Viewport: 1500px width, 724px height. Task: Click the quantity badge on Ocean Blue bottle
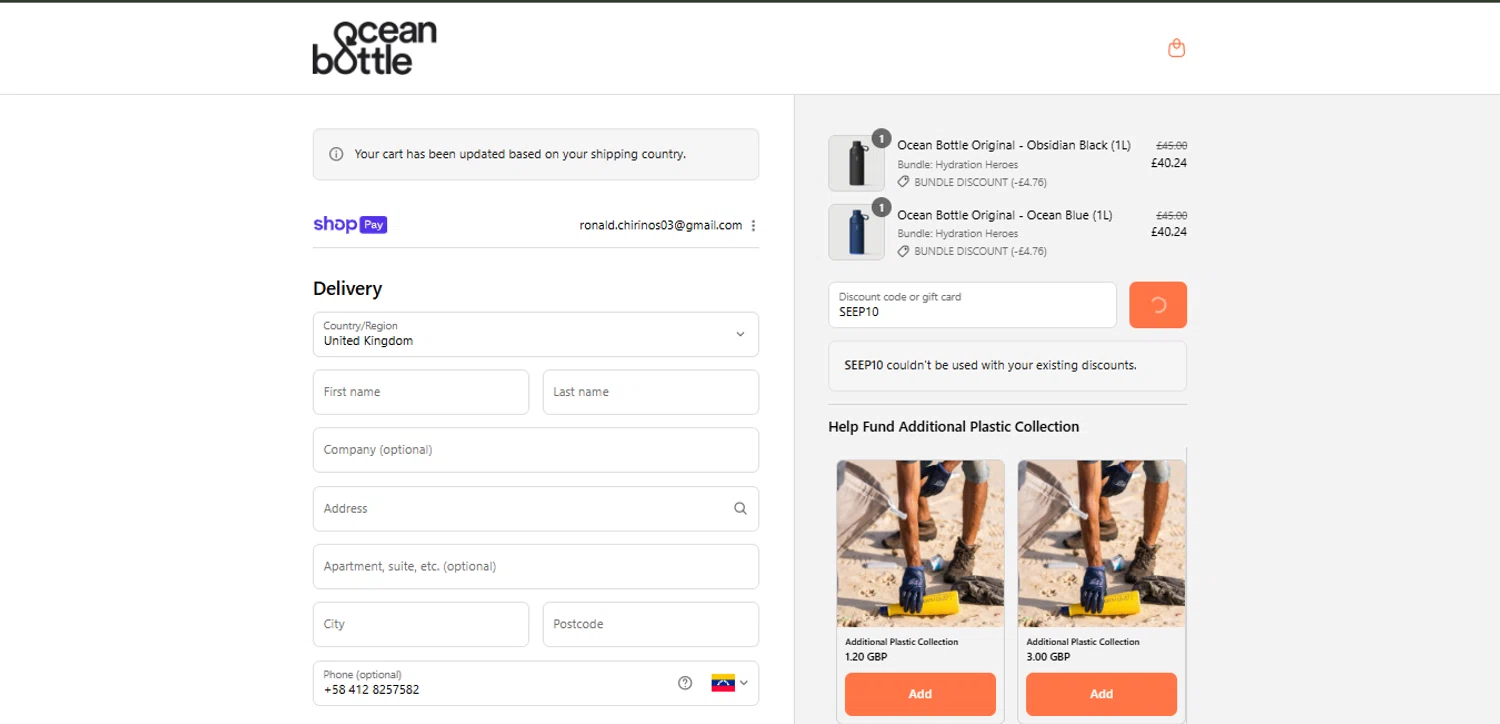pos(881,207)
